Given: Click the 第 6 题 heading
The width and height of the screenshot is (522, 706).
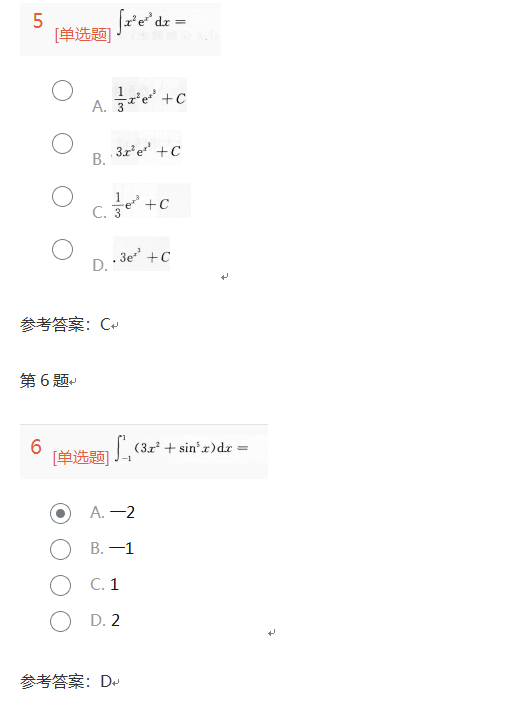Looking at the screenshot, I should point(45,381).
